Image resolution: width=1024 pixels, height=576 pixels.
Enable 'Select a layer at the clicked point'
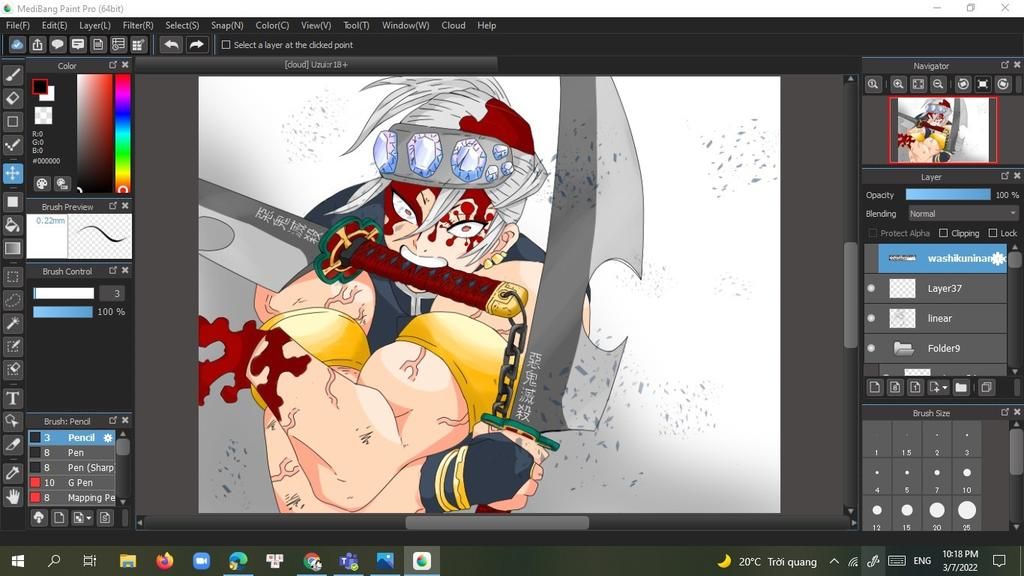tap(226, 45)
